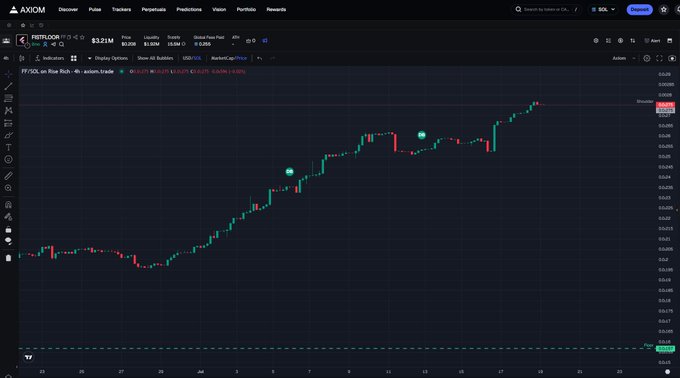Screen dimensions: 680x378
Task: Share the FISTFLOOR token
Action: click(75, 37)
